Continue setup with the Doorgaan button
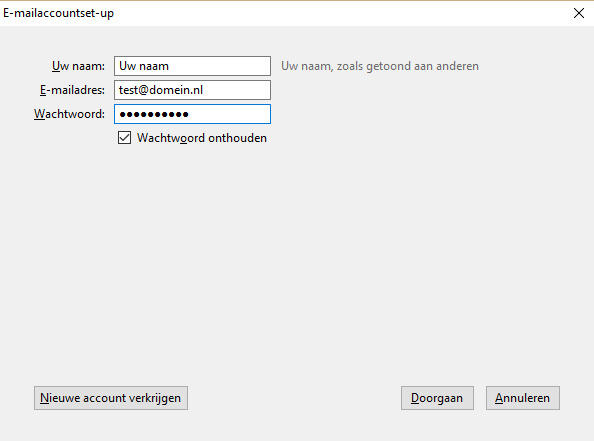This screenshot has width=594, height=441. 437,398
